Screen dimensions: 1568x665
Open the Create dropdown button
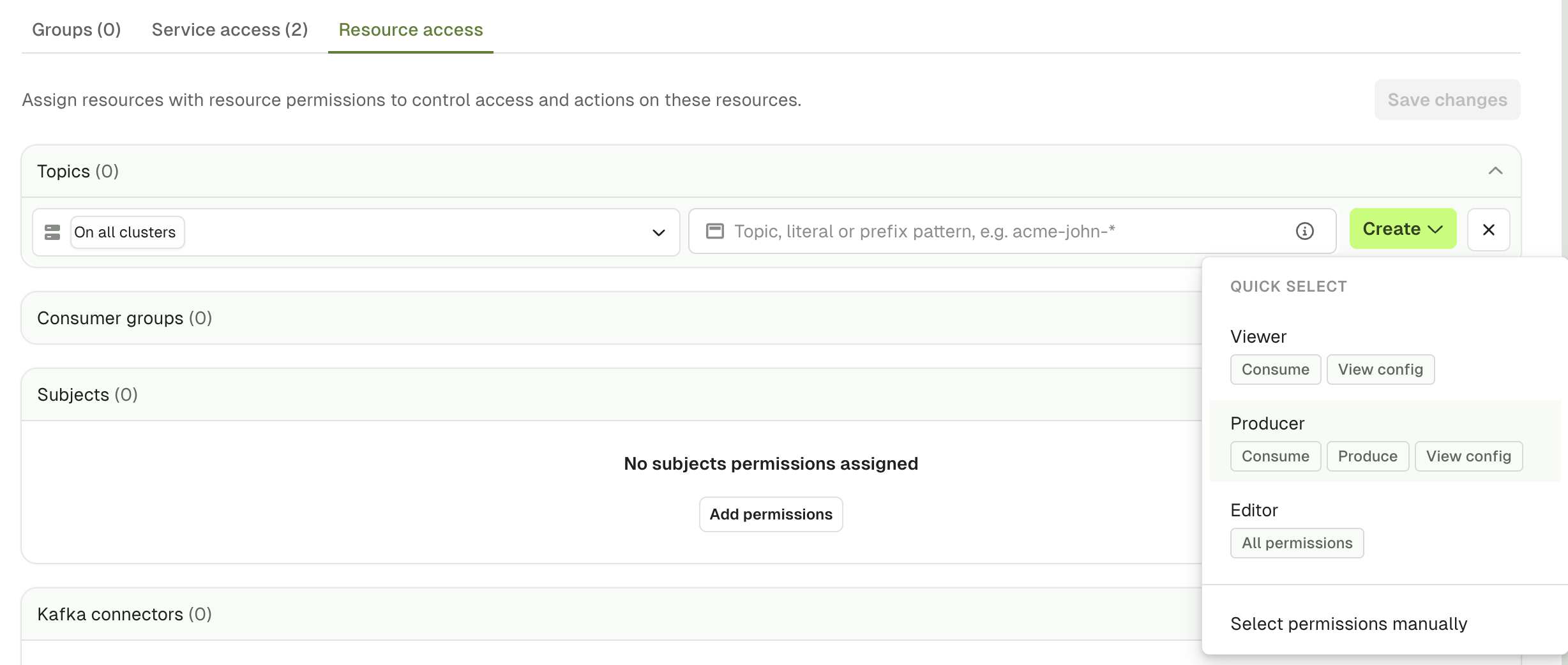[1403, 228]
